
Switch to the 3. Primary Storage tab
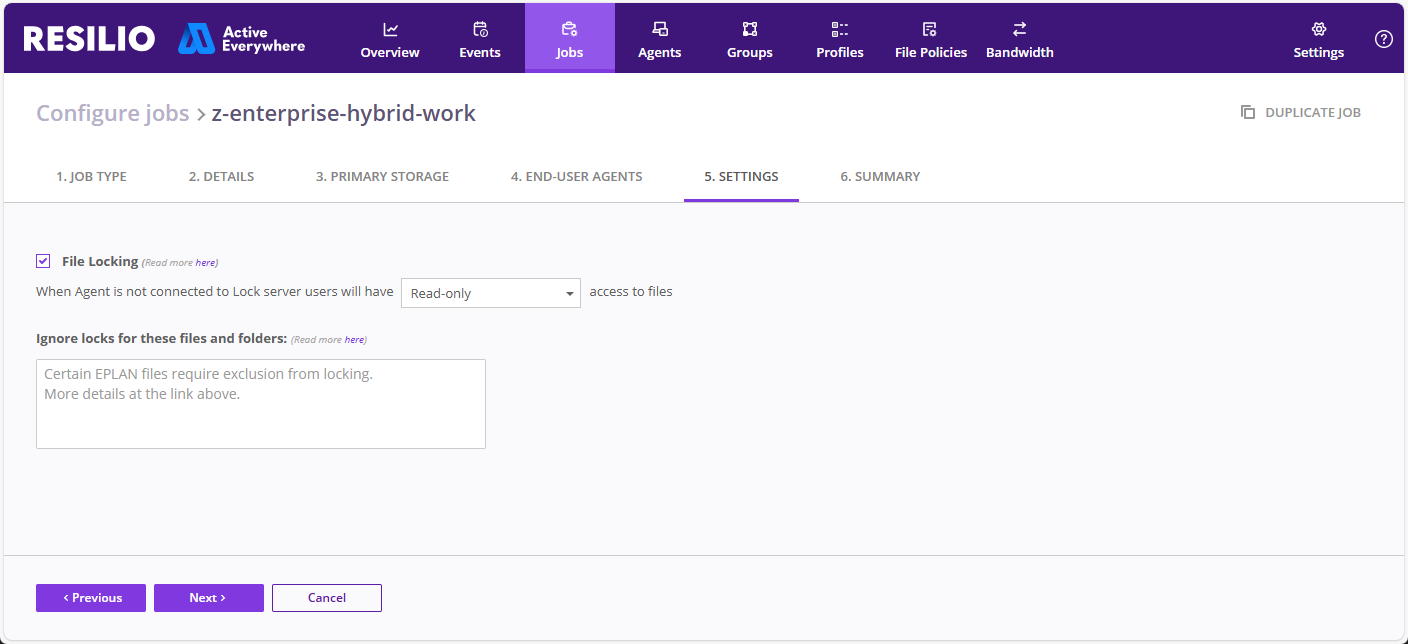[x=382, y=176]
